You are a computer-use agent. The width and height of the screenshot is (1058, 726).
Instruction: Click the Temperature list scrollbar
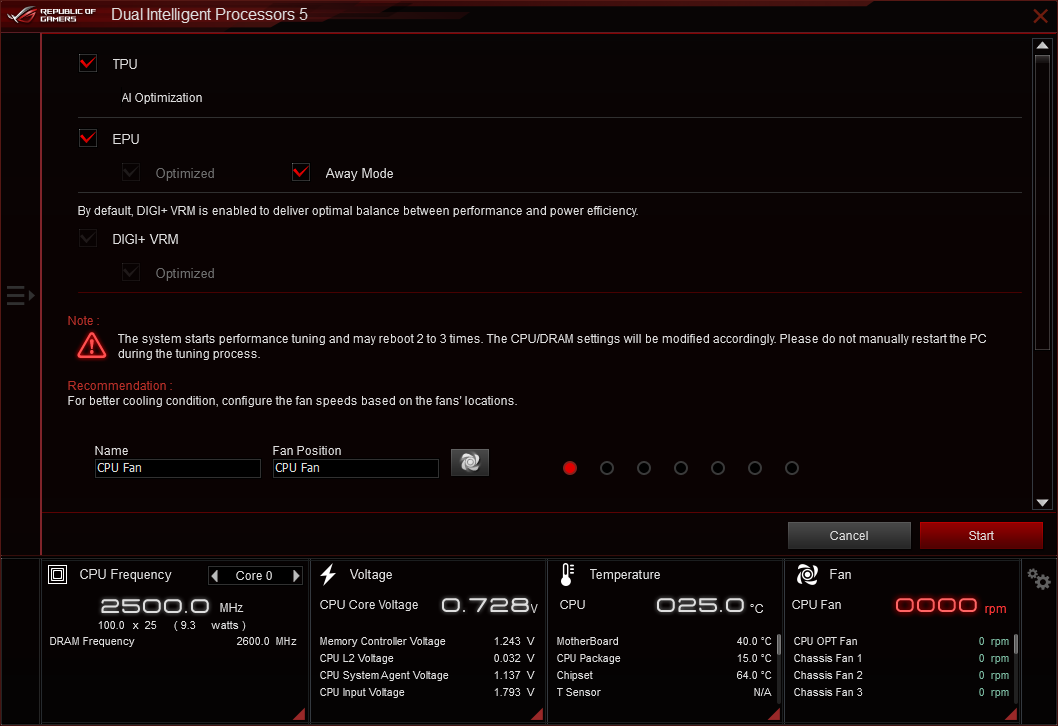(x=779, y=644)
